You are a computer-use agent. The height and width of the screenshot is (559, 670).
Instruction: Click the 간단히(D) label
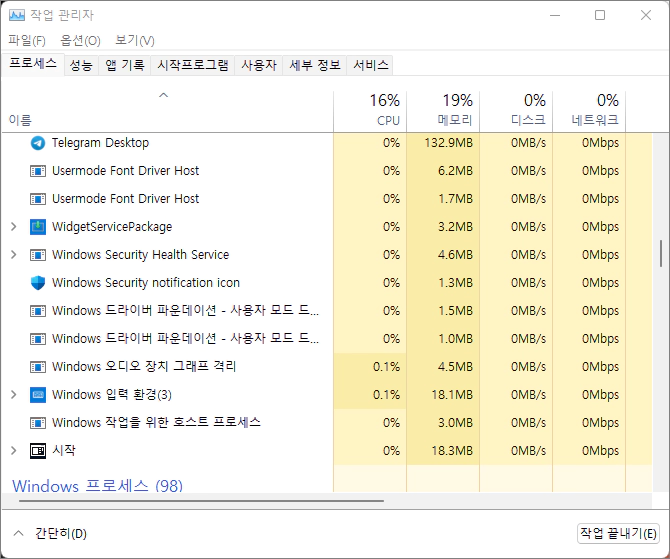pos(61,533)
